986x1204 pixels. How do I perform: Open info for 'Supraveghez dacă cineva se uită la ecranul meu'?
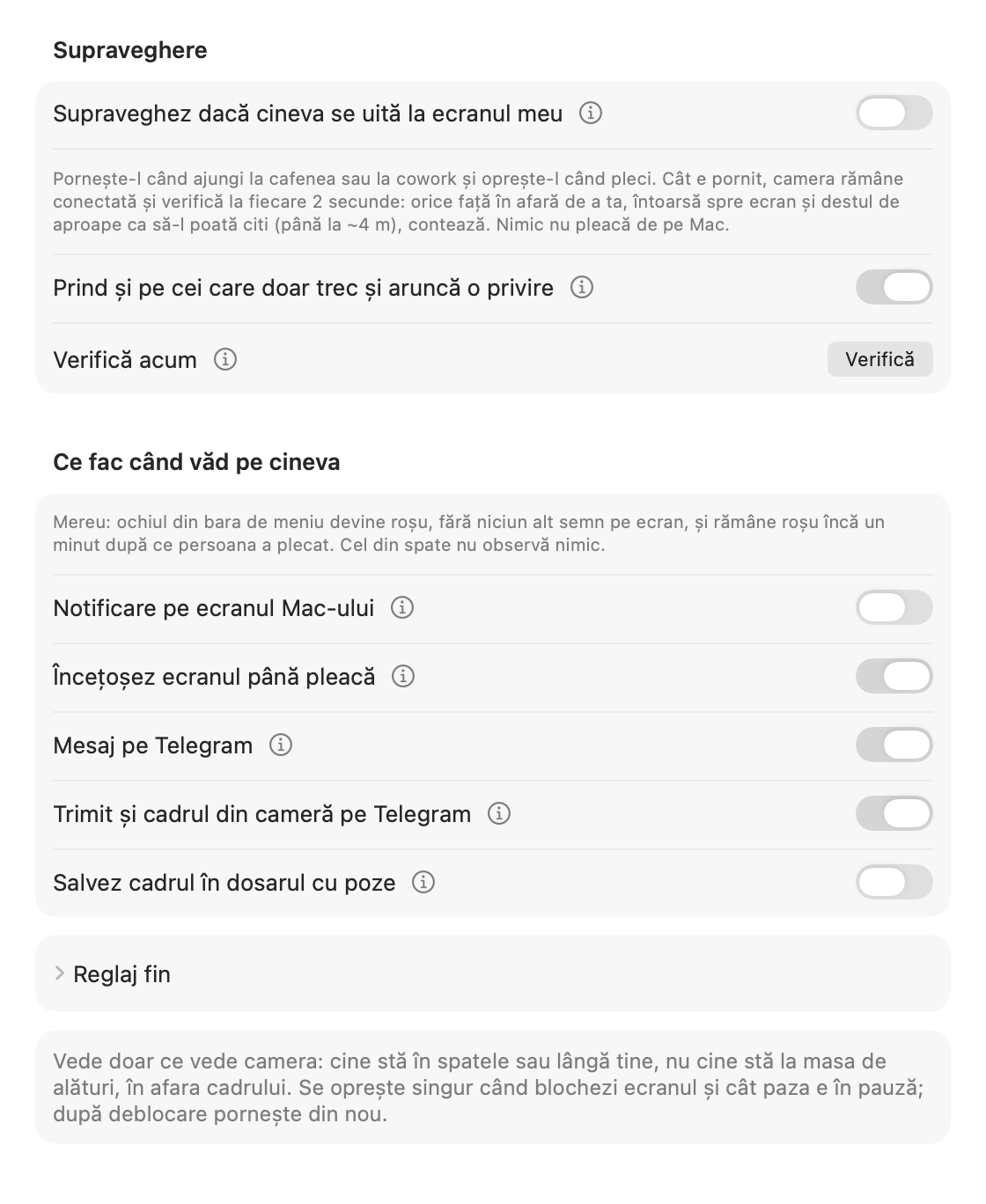point(591,114)
